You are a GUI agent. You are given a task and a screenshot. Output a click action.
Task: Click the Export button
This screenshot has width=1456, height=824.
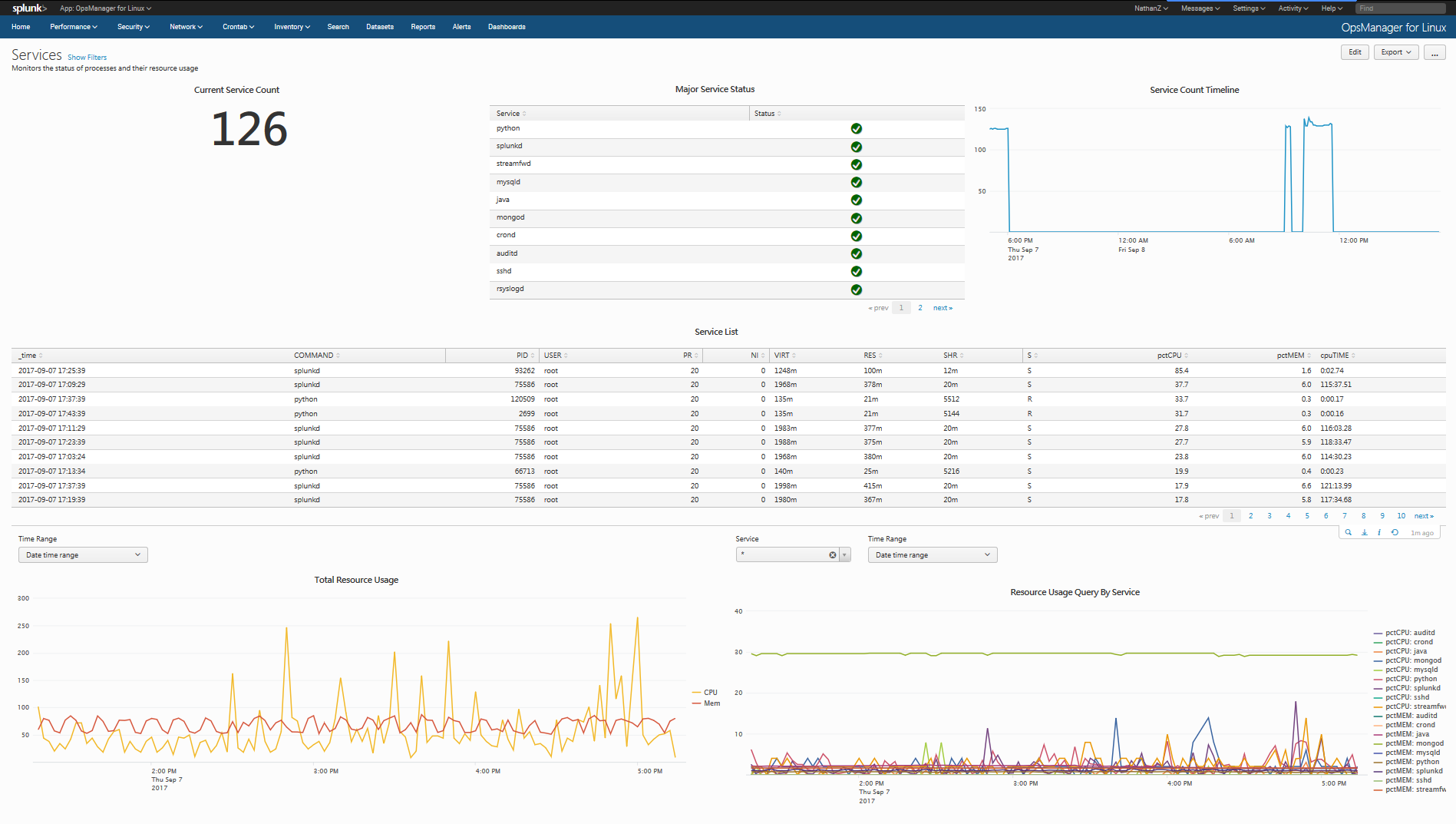[1396, 52]
